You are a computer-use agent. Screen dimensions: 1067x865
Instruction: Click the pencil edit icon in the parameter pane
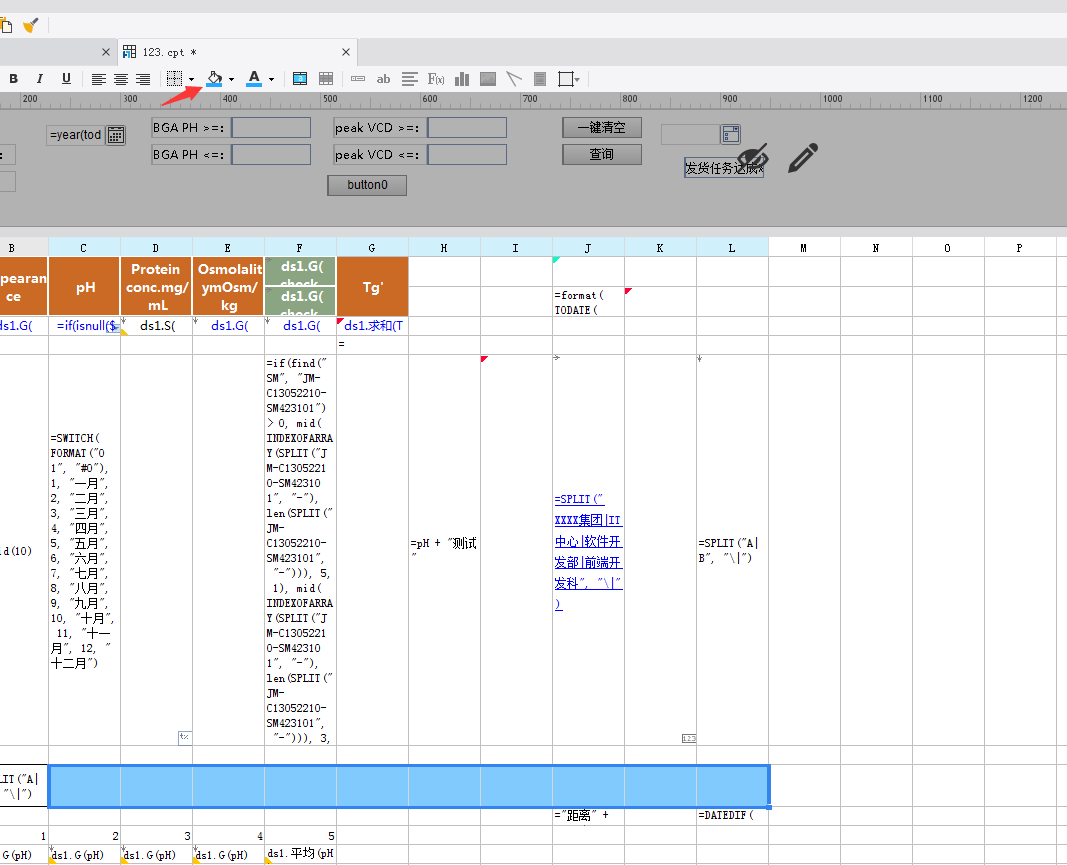click(x=803, y=158)
